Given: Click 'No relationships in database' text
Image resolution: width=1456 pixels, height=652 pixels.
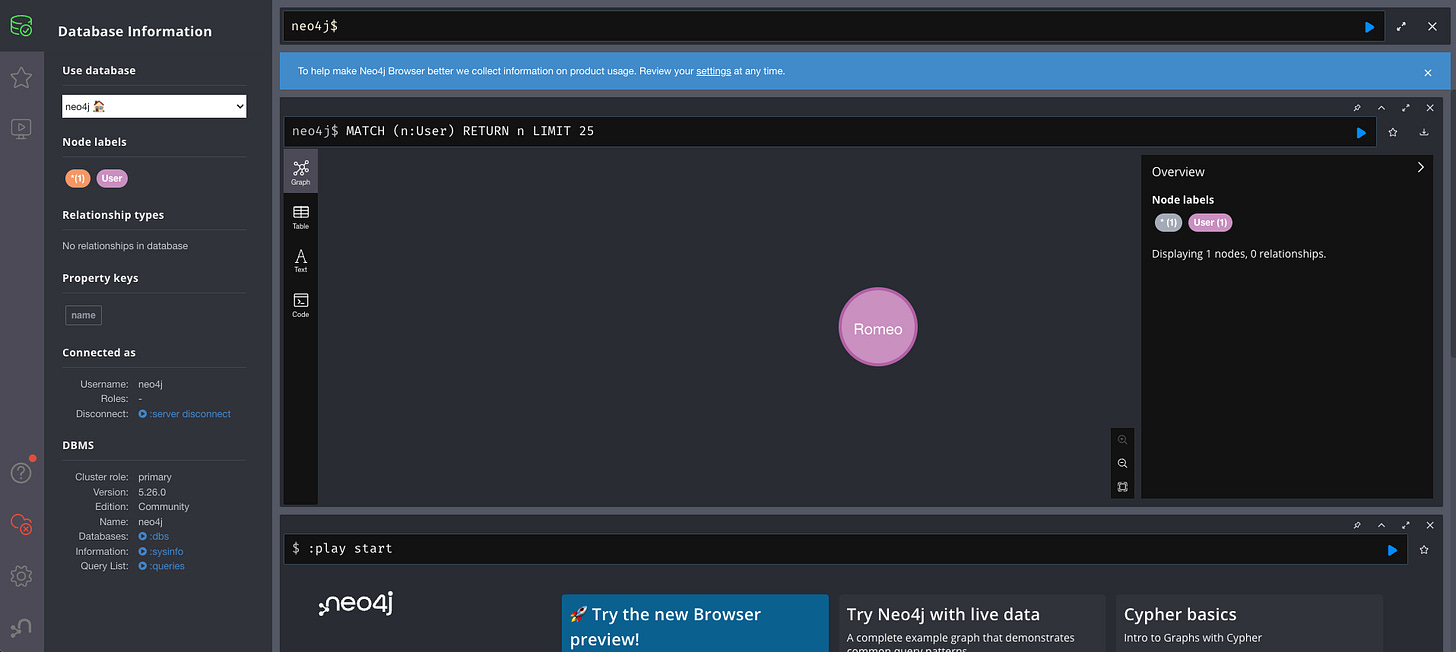Looking at the screenshot, I should tap(125, 246).
